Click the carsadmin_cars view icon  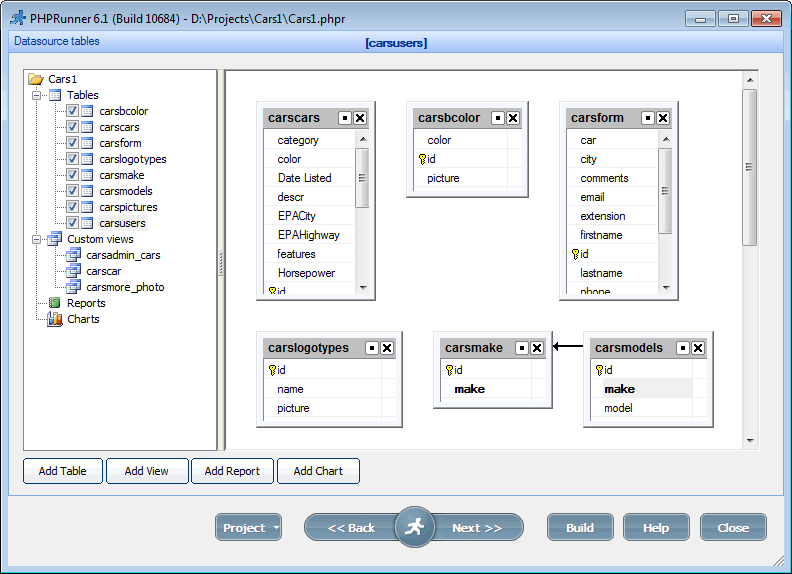tap(74, 255)
